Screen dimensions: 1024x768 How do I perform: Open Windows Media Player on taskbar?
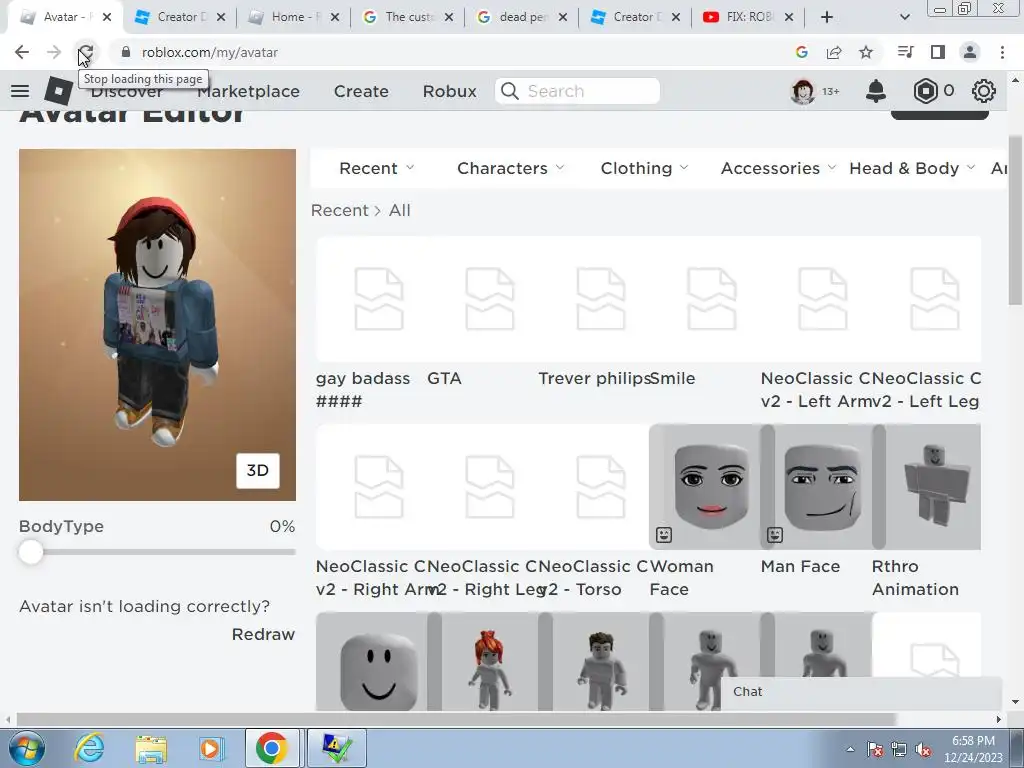210,748
